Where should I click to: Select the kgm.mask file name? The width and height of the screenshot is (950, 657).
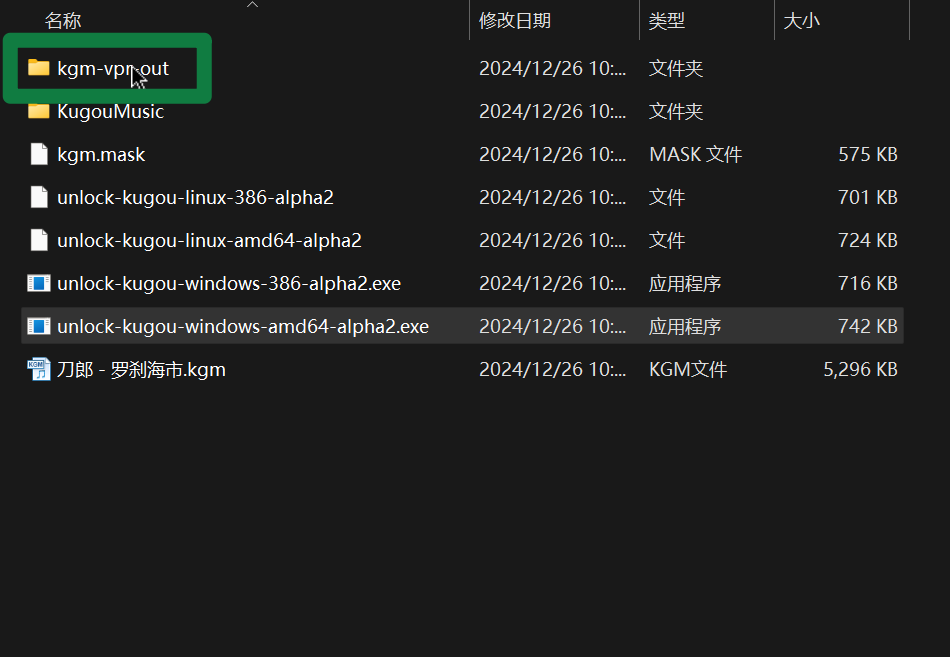pos(101,155)
